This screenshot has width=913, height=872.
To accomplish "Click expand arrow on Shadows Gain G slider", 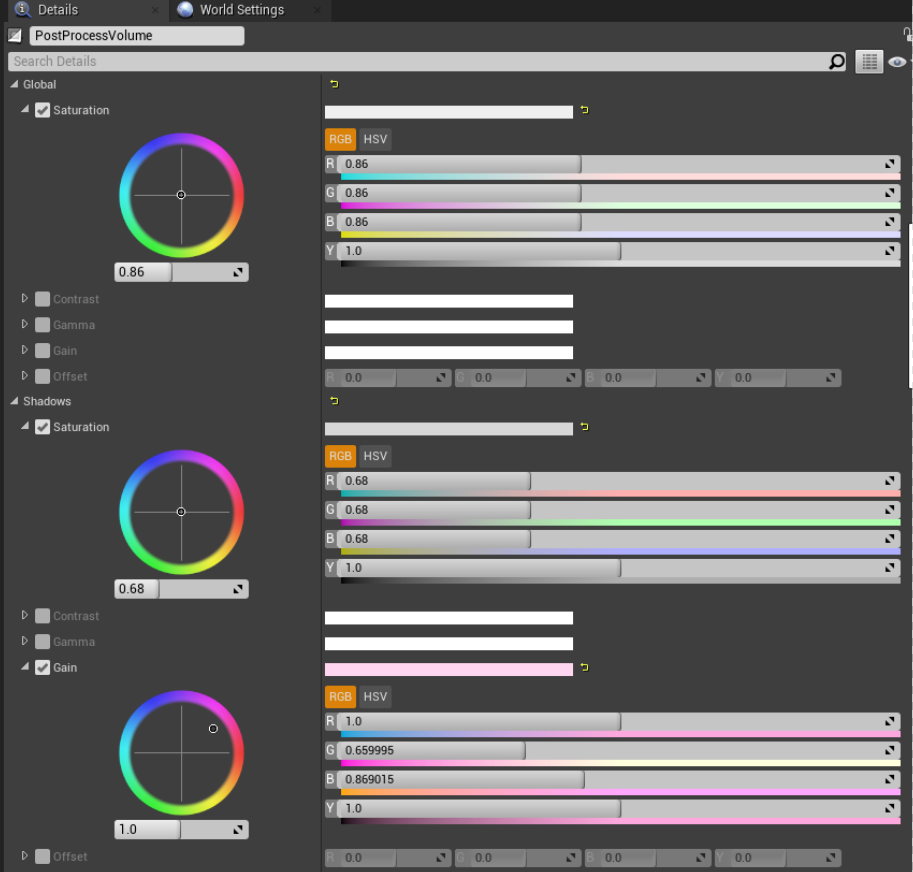I will tap(890, 750).
